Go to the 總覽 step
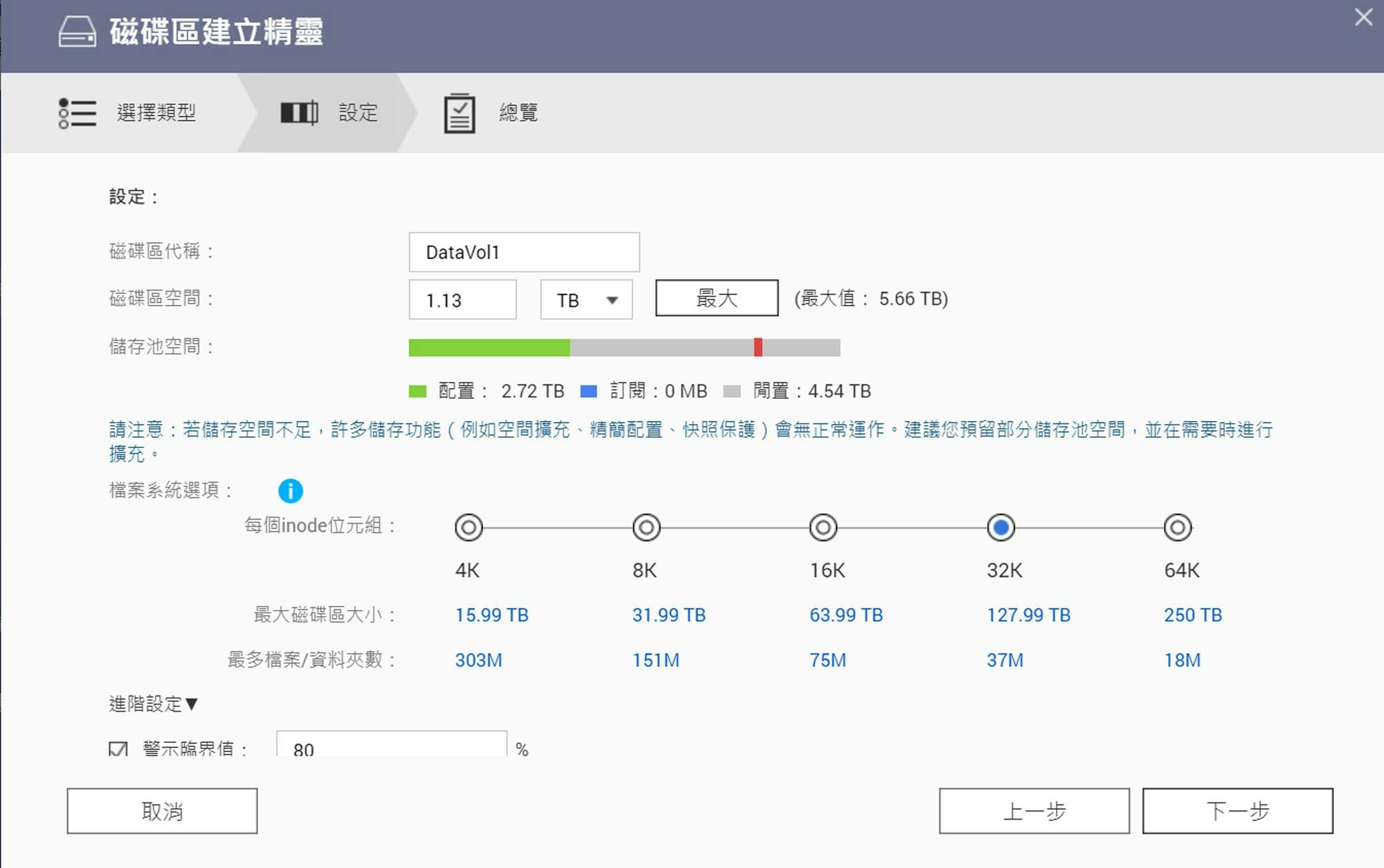 (x=491, y=113)
